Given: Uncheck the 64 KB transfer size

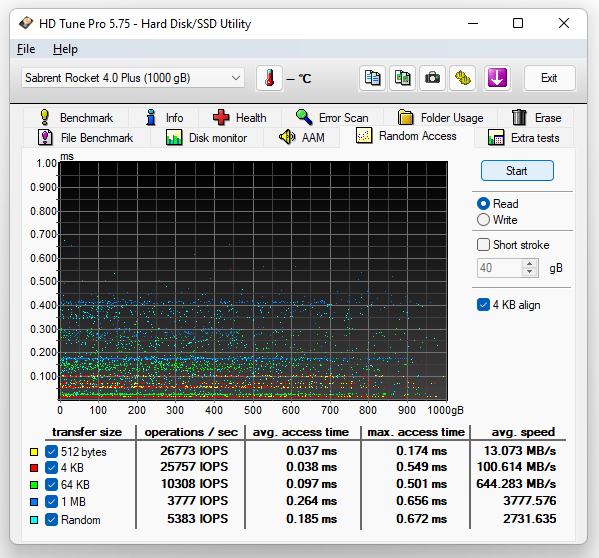Looking at the screenshot, I should click(51, 484).
